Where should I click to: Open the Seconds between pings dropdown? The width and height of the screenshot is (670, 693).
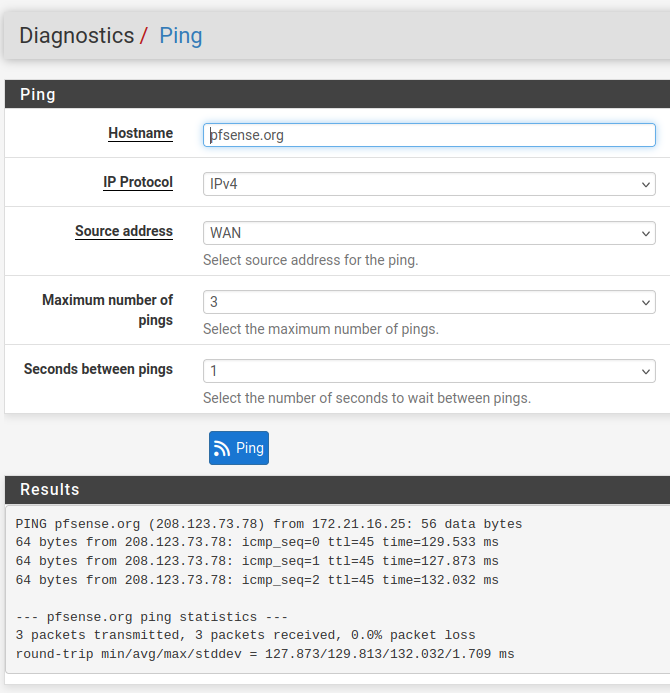point(429,371)
